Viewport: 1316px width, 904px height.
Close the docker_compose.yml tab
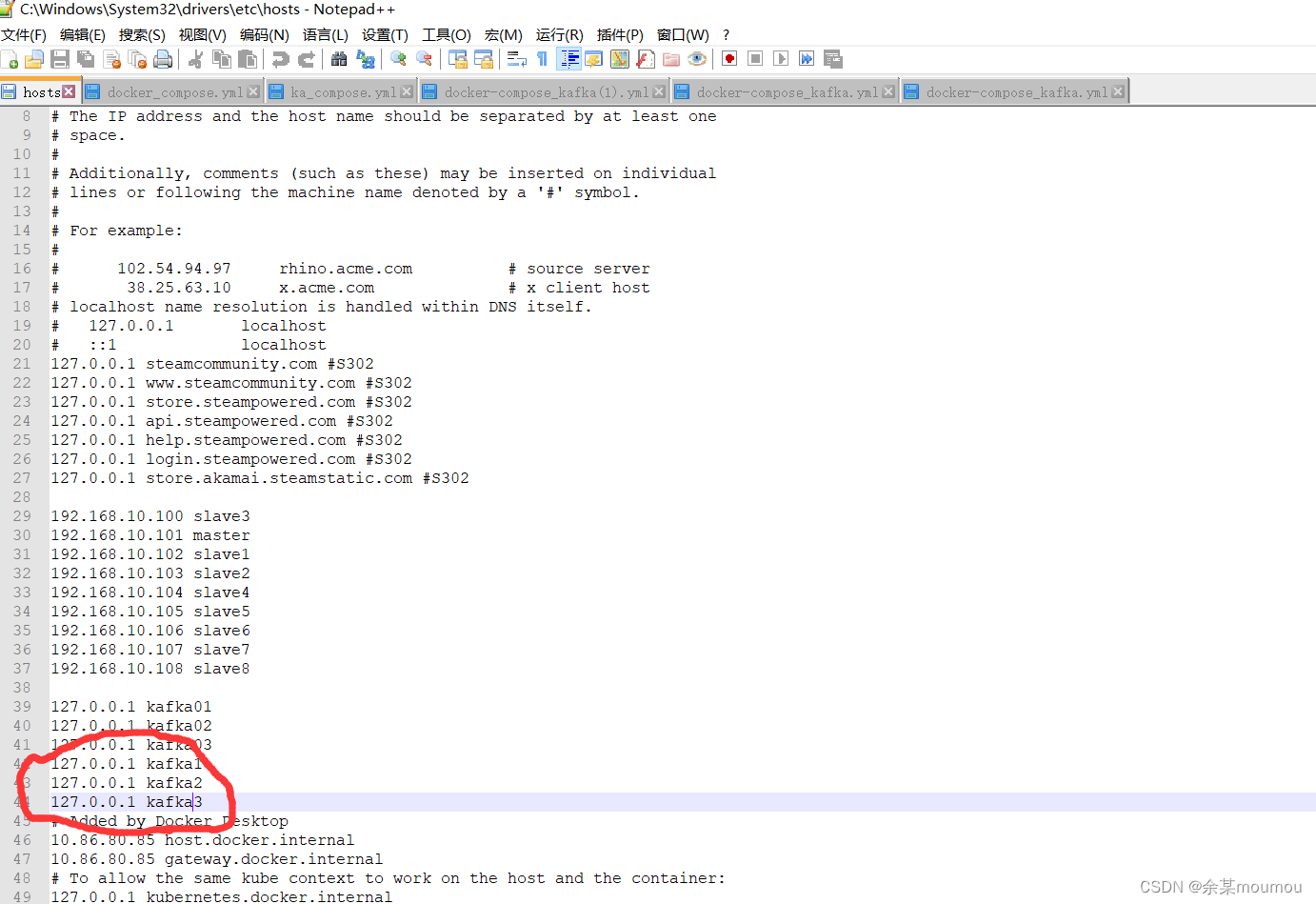[253, 91]
